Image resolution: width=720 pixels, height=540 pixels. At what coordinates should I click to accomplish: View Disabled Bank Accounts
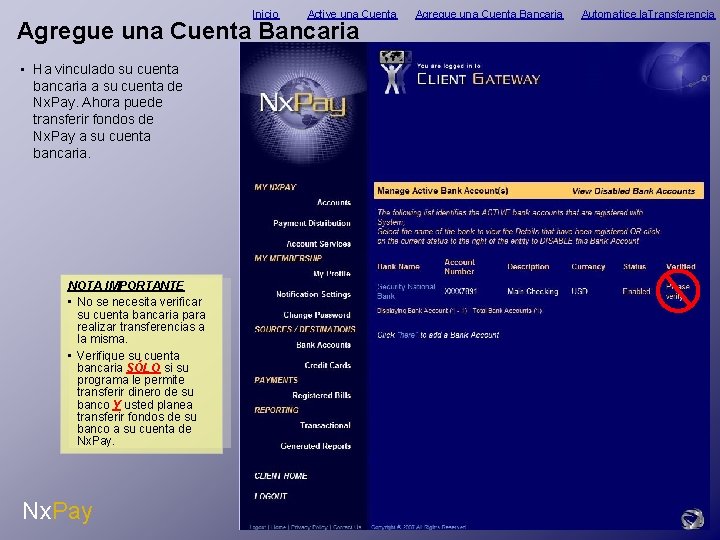coord(633,191)
